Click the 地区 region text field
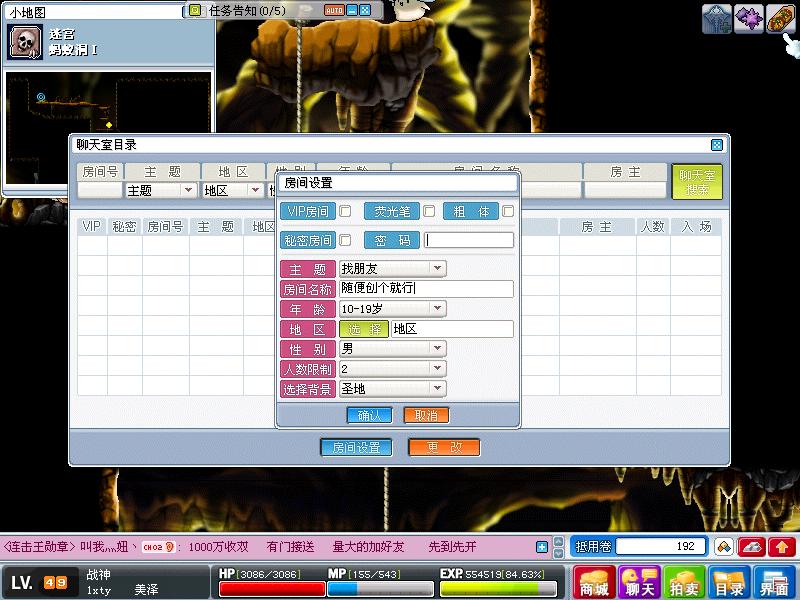Image resolution: width=800 pixels, height=600 pixels. 452,329
